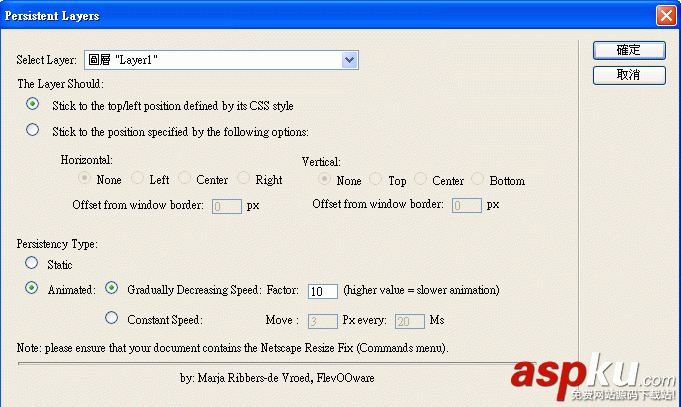Close the Persistent Layers dialog
Image resolution: width=681 pixels, height=407 pixels.
pos(666,16)
